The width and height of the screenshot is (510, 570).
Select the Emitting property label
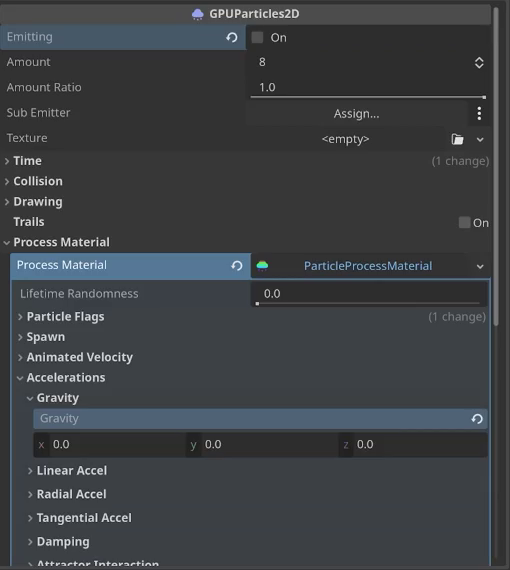(29, 37)
